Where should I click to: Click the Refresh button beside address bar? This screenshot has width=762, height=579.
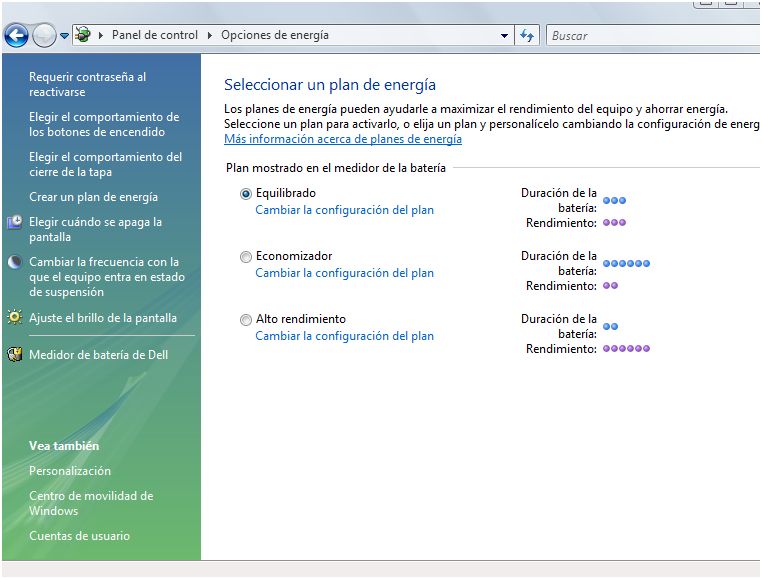(527, 35)
